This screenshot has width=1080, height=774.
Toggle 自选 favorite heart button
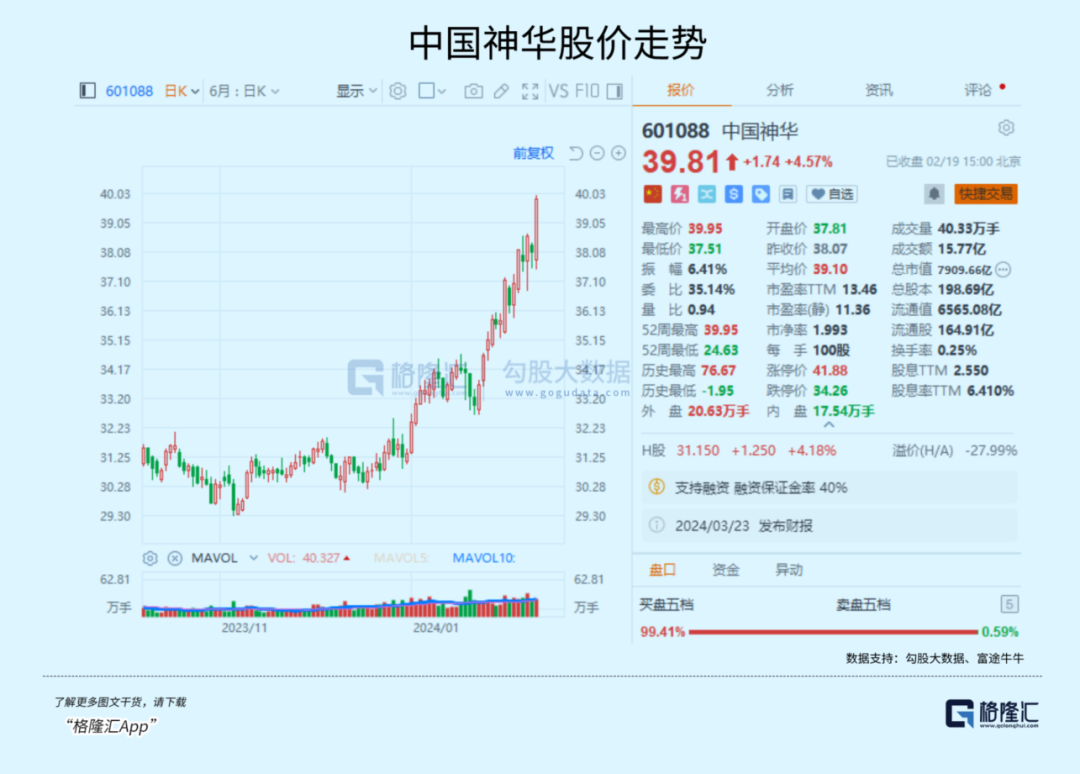point(831,194)
